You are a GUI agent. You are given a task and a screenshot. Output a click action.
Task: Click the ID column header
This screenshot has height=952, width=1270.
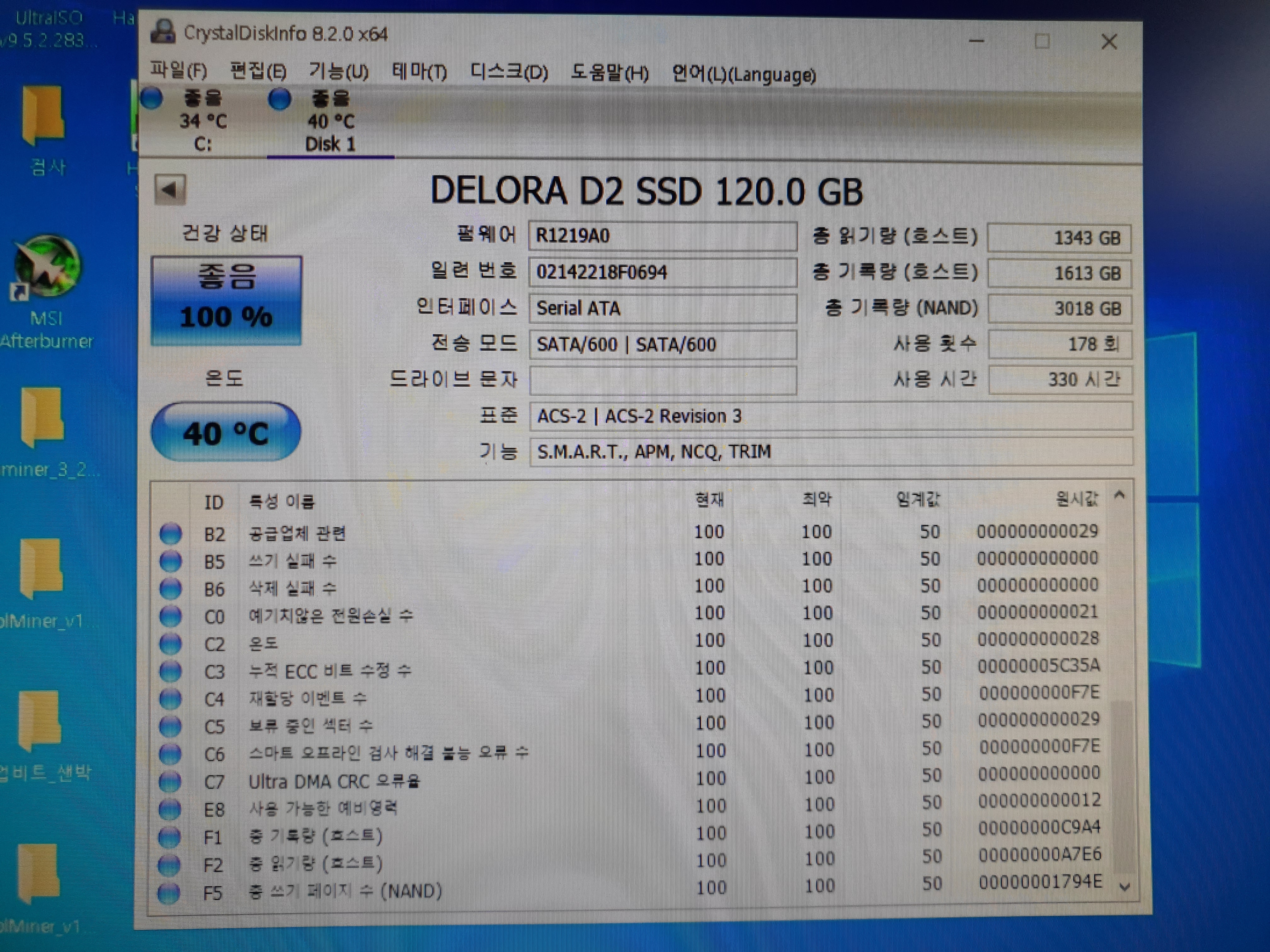214,503
